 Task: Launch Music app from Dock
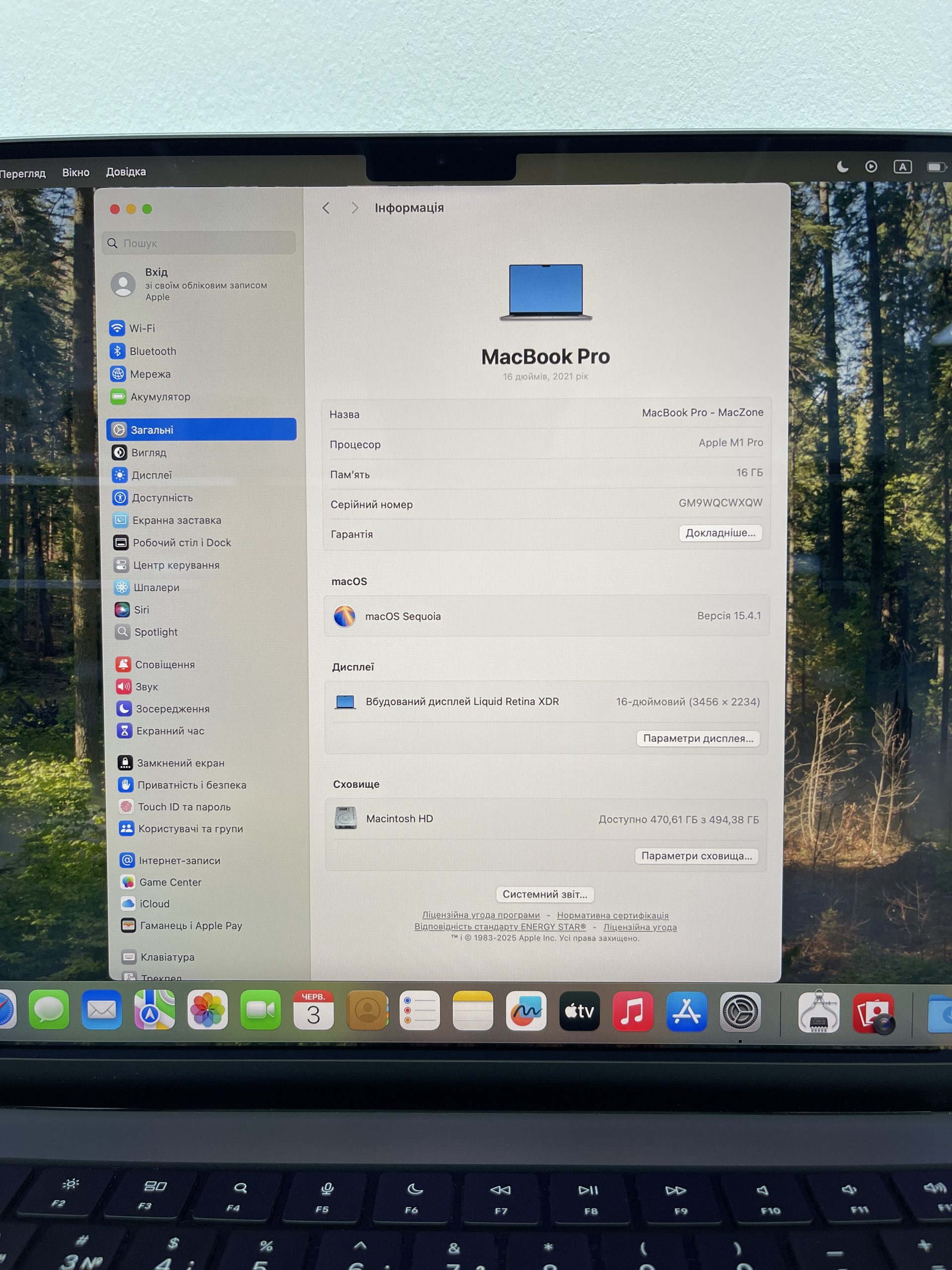point(632,1011)
